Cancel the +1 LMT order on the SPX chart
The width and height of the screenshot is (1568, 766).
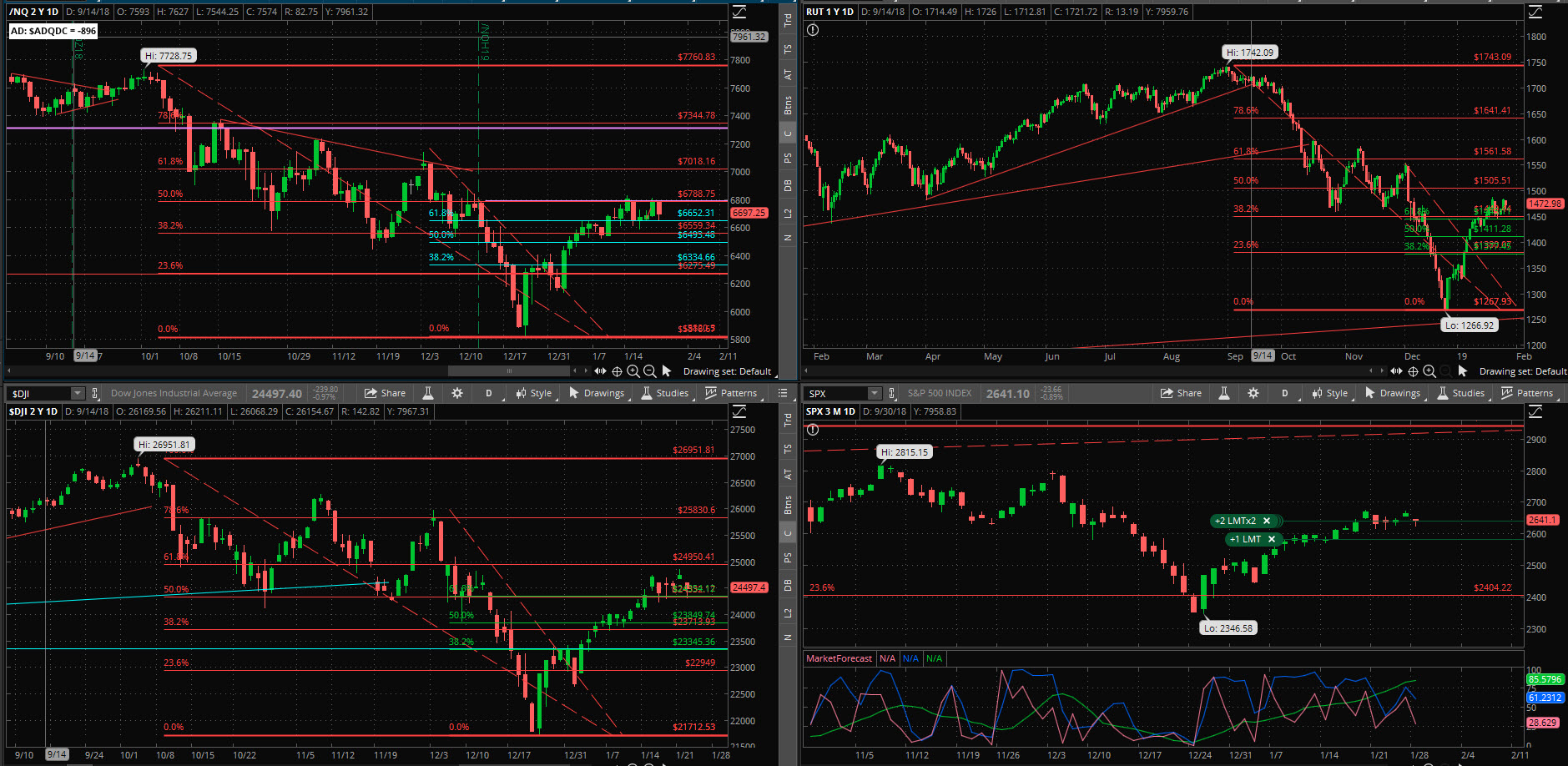click(1272, 539)
